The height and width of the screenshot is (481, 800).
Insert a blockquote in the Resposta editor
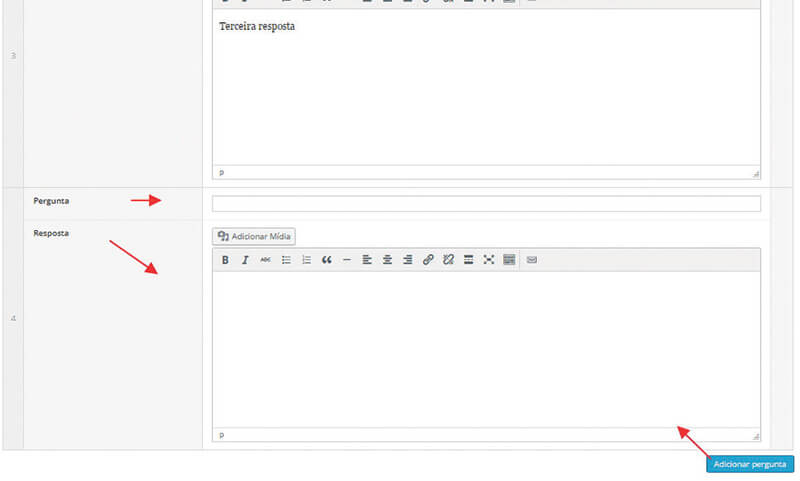327,260
